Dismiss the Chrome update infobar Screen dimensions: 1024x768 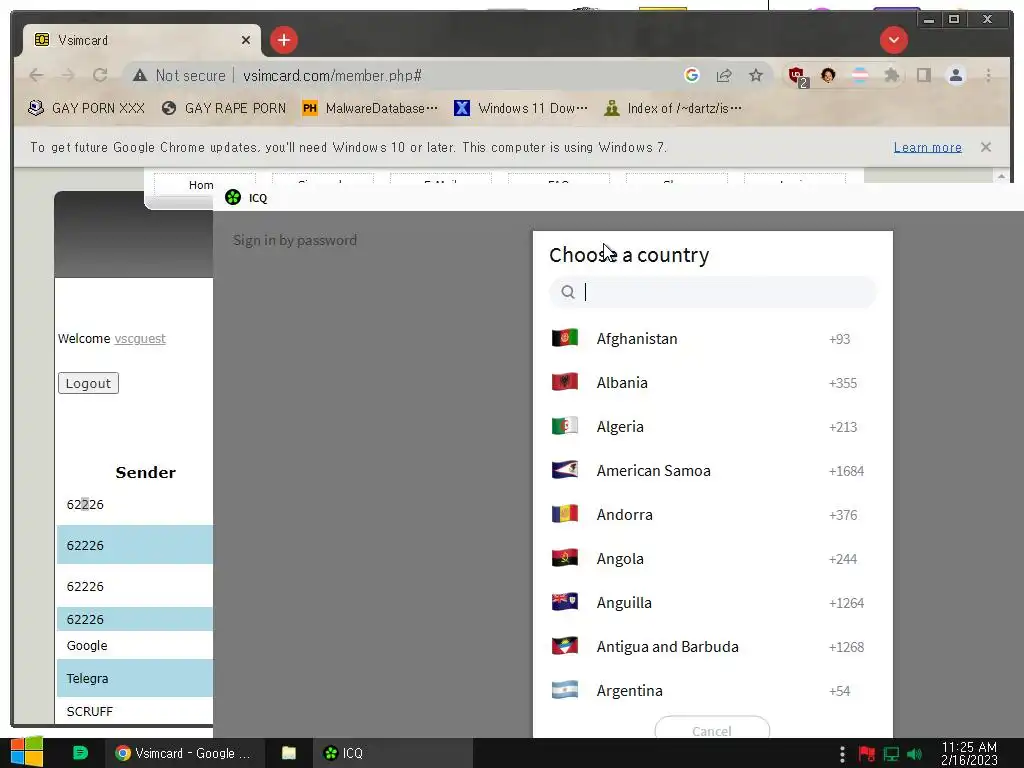[x=985, y=147]
